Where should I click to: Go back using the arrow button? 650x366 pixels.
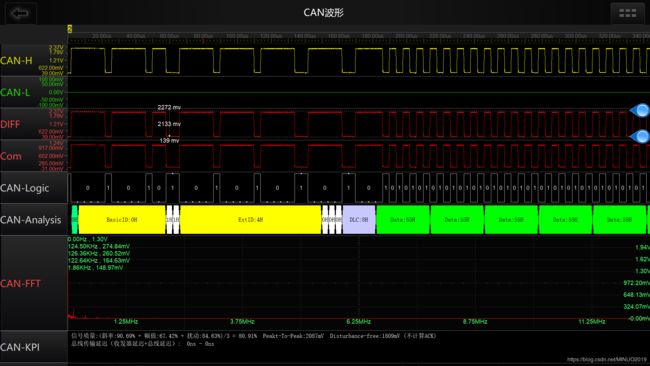click(20, 13)
